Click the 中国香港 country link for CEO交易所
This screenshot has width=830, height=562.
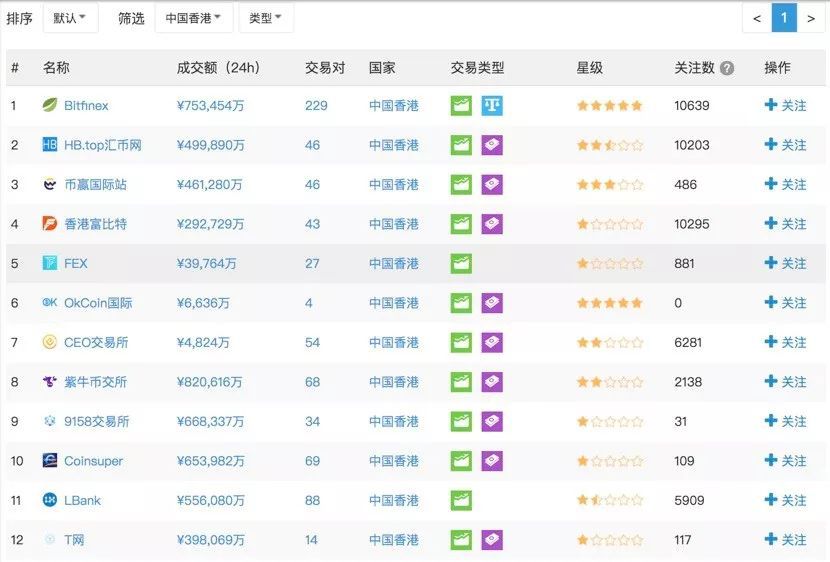394,343
